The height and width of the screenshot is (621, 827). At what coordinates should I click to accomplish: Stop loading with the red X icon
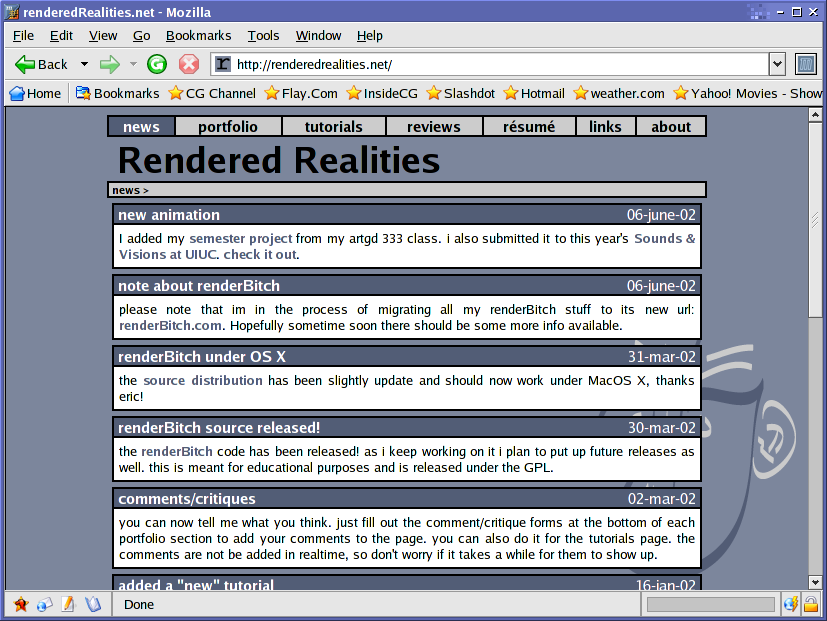pos(189,64)
